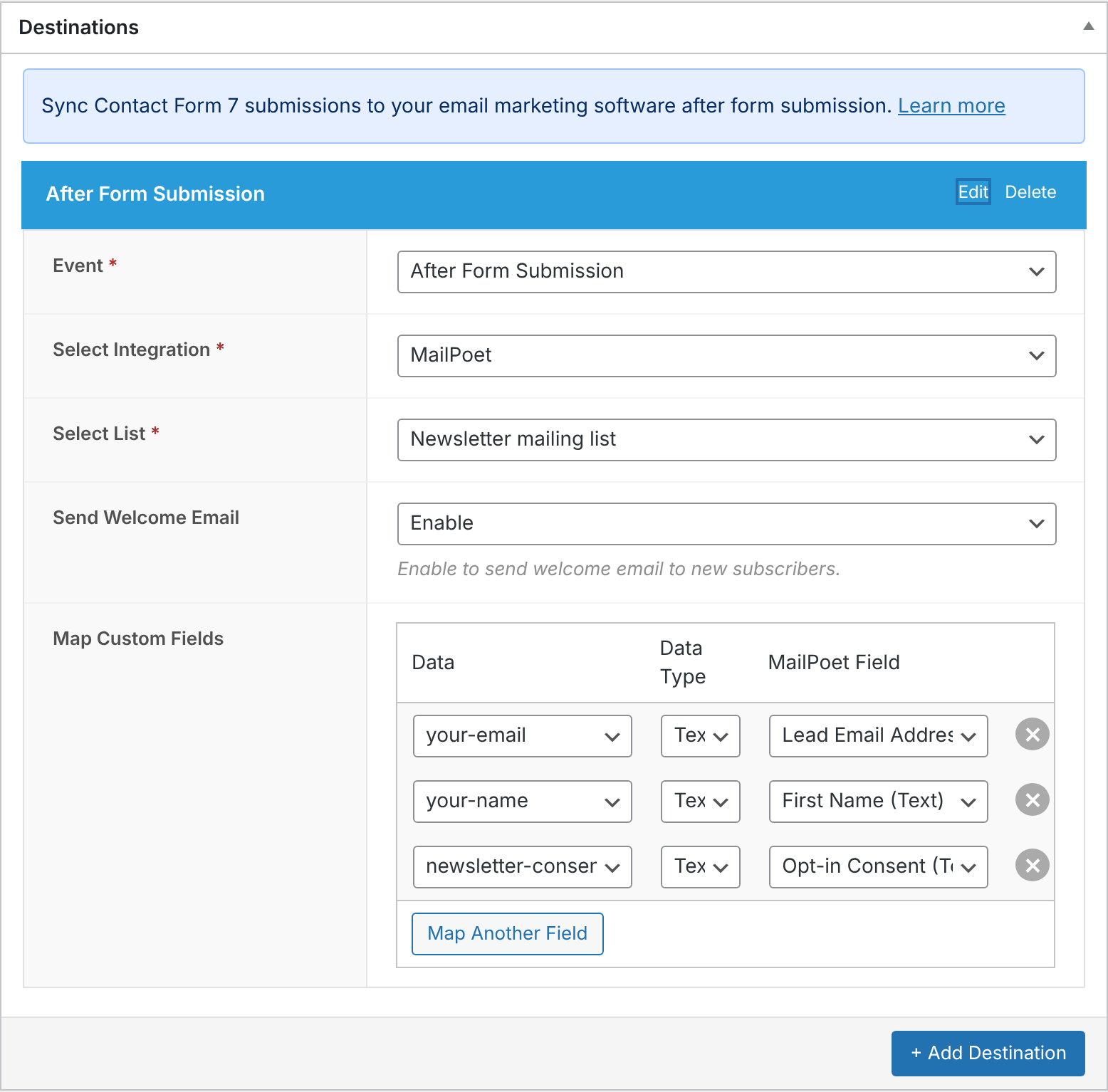Edit the After Form Submission destination
Screen dimensions: 1108x1092
973,191
